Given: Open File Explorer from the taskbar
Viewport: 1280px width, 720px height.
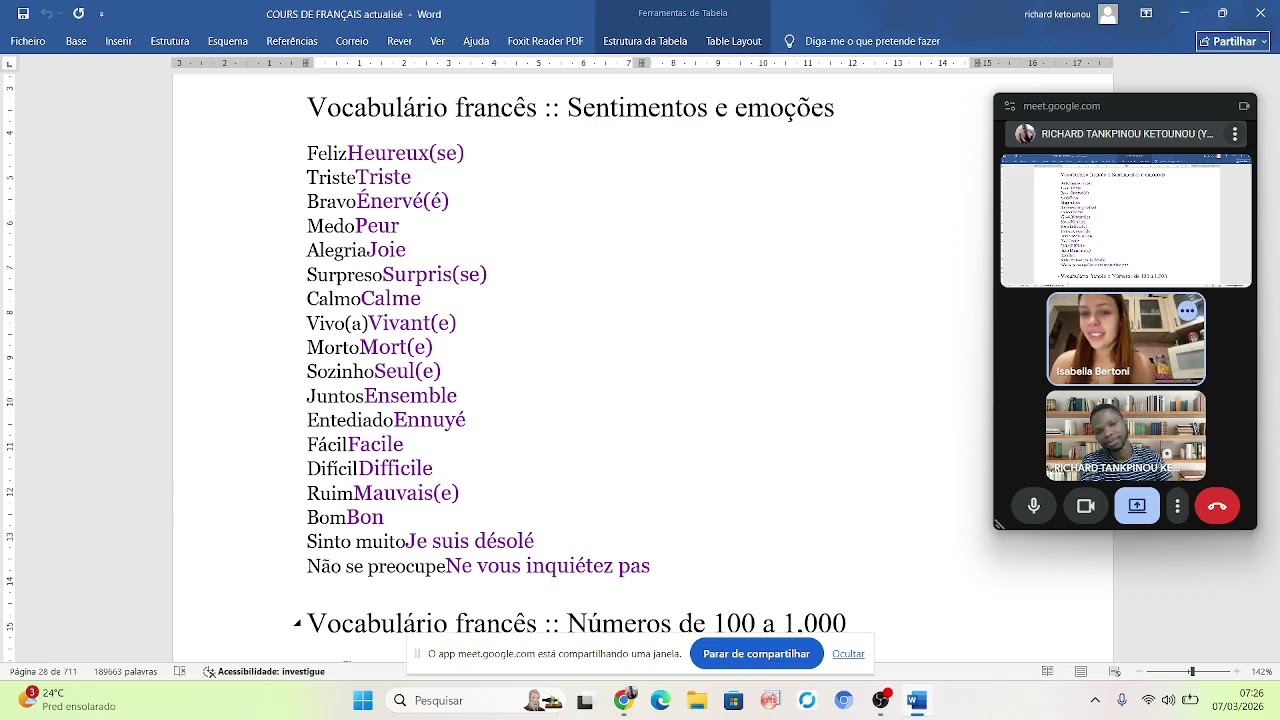Looking at the screenshot, I should tap(696, 701).
